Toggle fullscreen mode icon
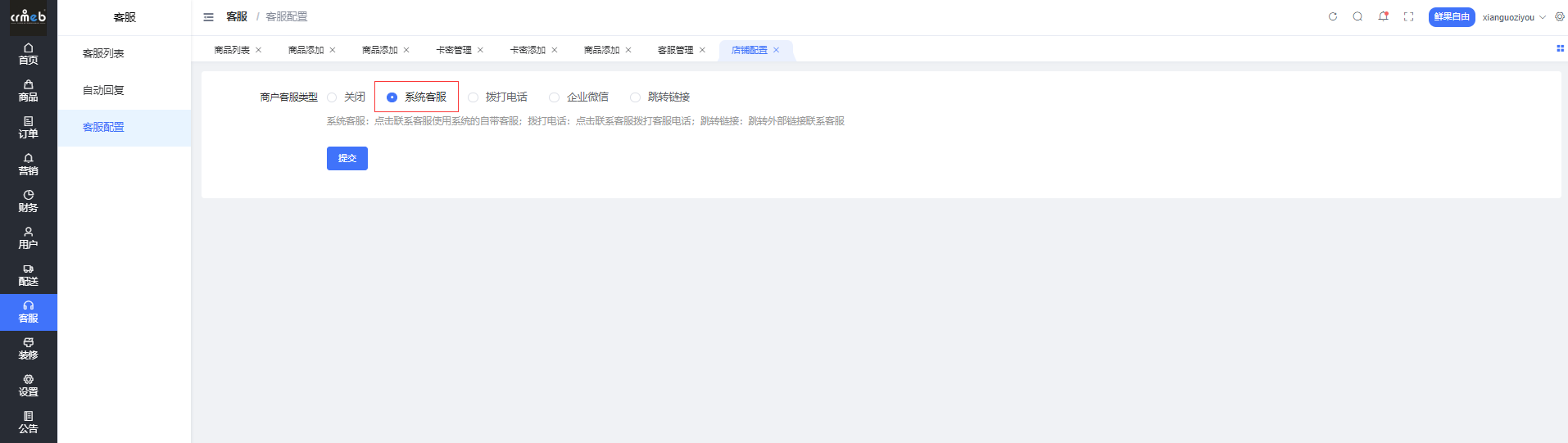 coord(1408,16)
